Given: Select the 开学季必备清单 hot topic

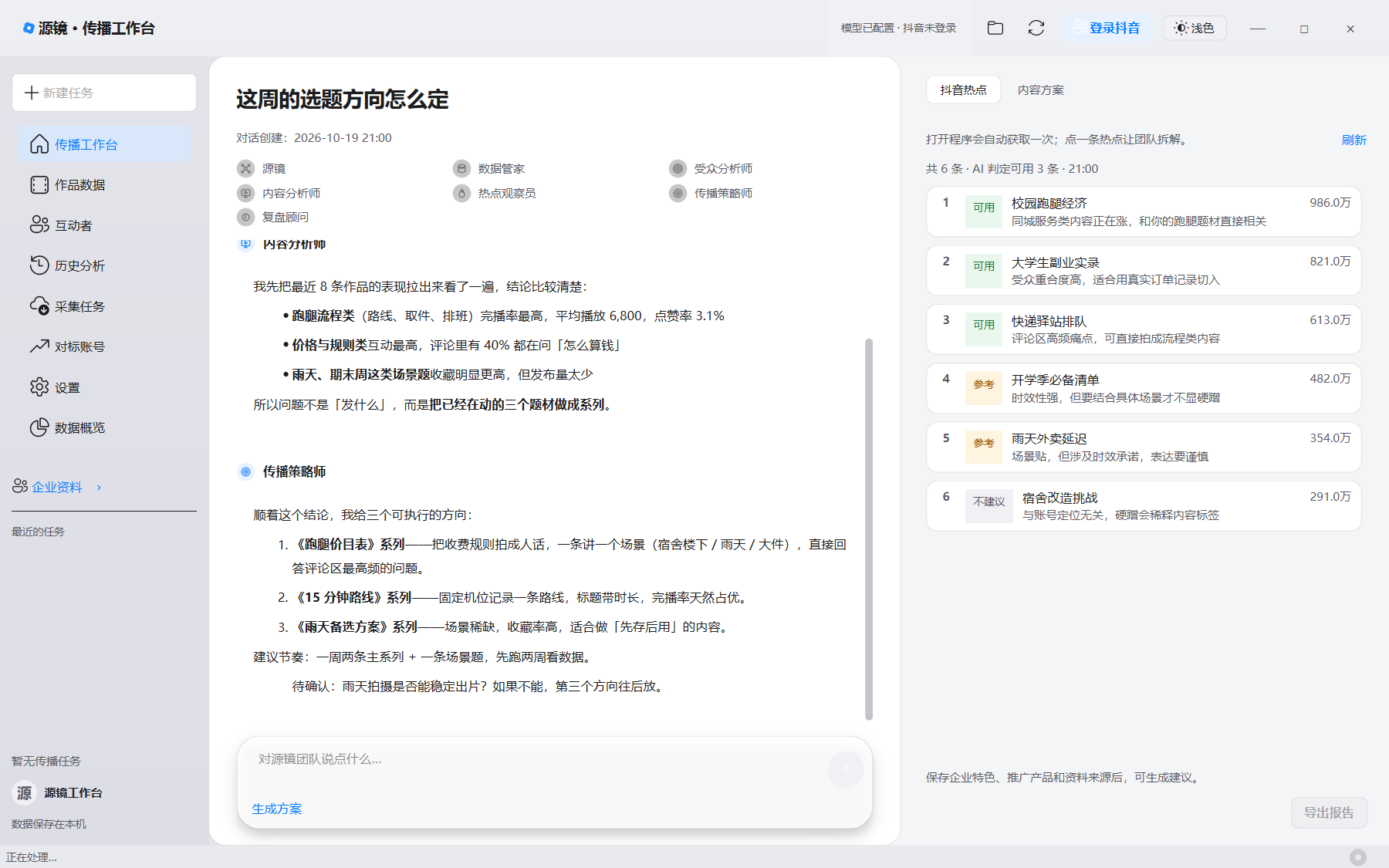Looking at the screenshot, I should [1144, 388].
